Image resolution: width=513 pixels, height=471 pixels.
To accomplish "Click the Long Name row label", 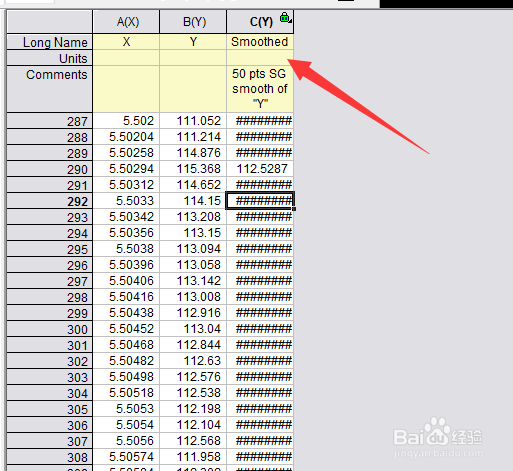I will coord(50,42).
